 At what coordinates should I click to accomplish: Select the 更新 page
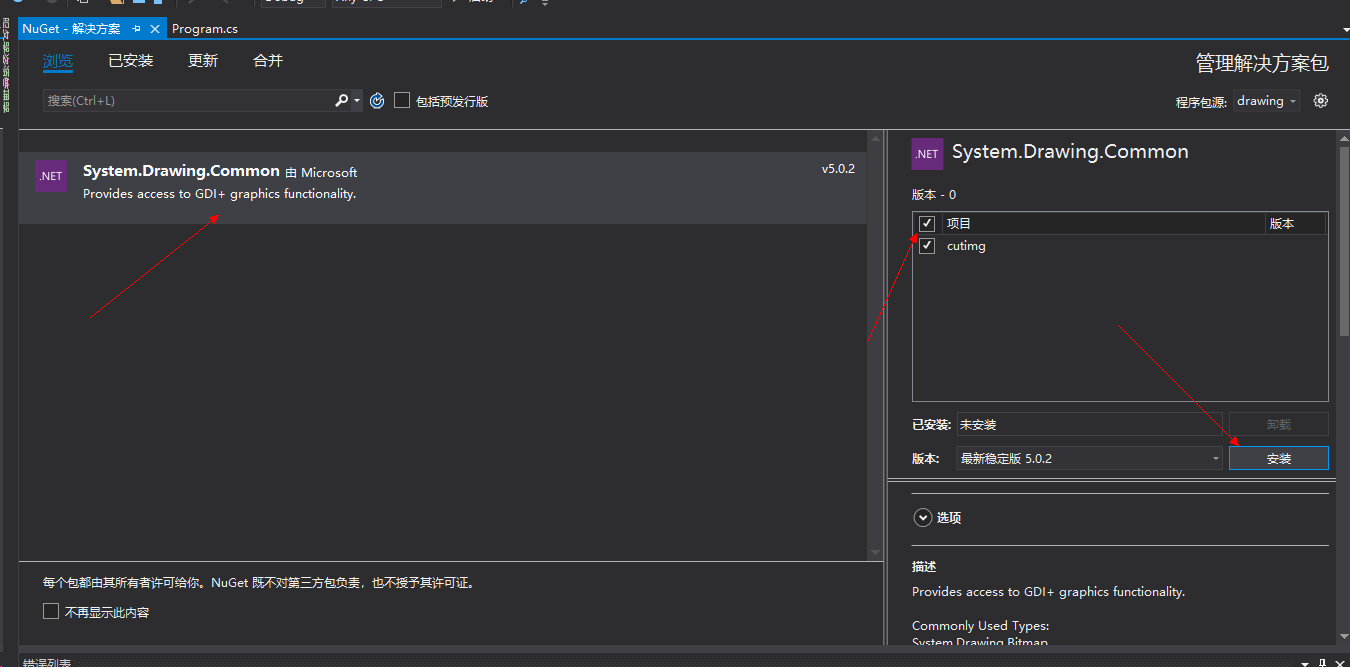203,60
